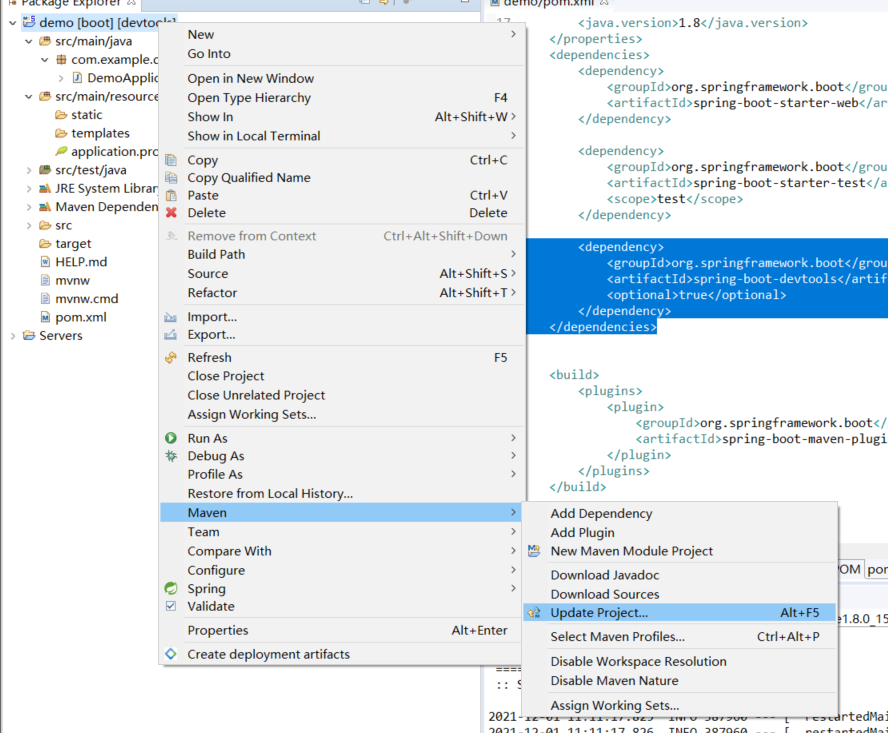Screen dimensions: 888x733
Task: Click the Validate checkmark icon
Action: [x=170, y=606]
